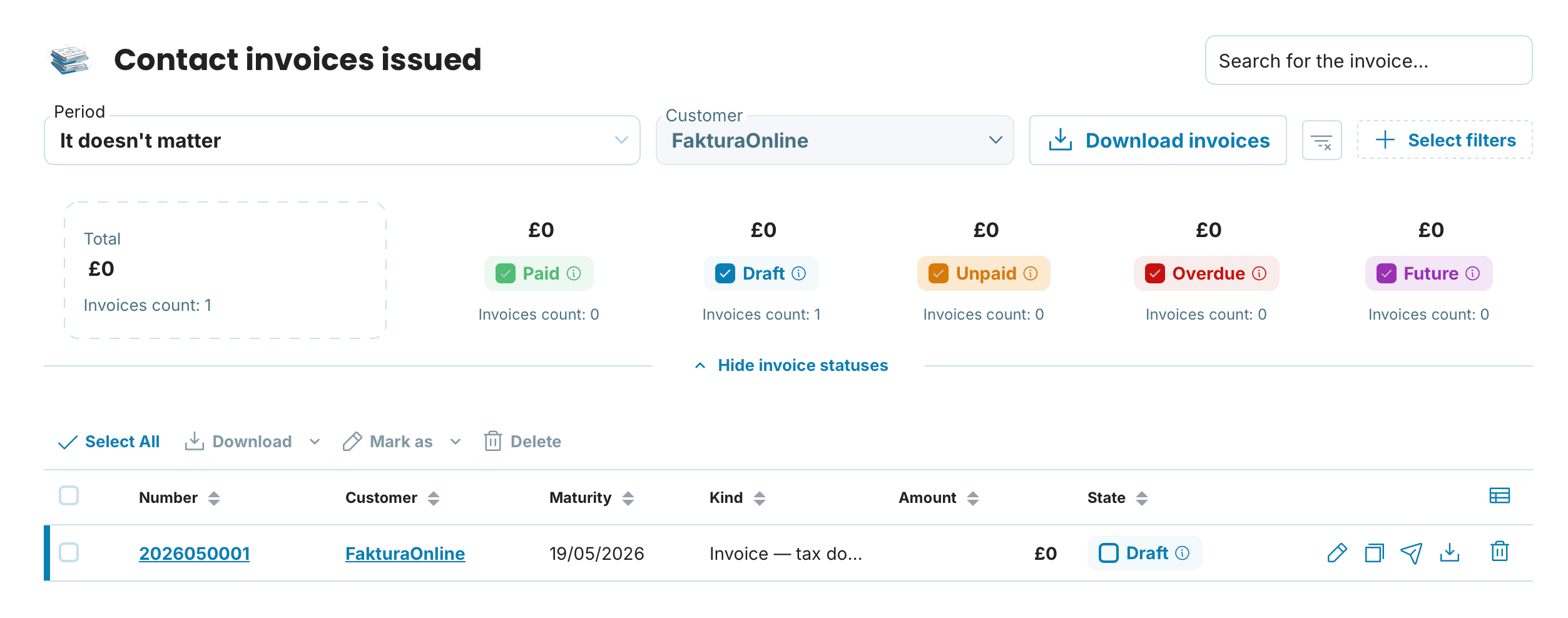Viewport: 1568px width, 618px height.
Task: Click Download invoices button
Action: coord(1158,140)
